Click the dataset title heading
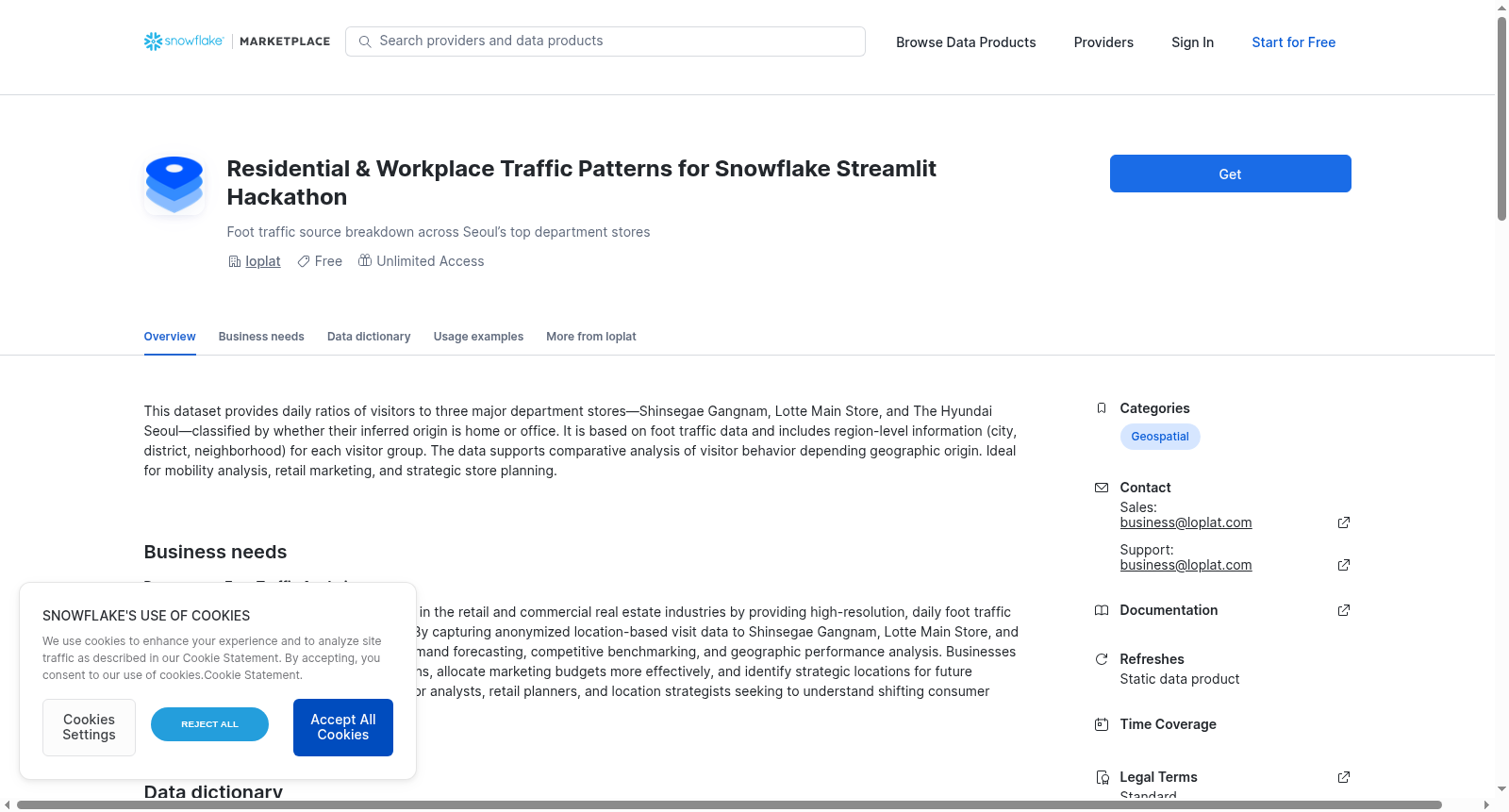 click(x=581, y=183)
